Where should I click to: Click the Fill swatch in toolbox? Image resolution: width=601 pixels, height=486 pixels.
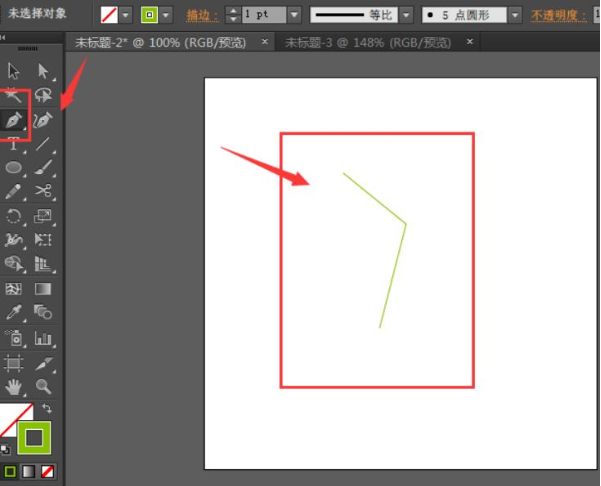[x=11, y=413]
